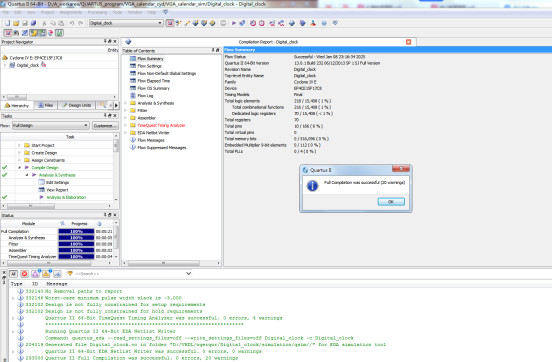Expand Start Project task group
The image size is (552, 362).
click(x=19, y=145)
